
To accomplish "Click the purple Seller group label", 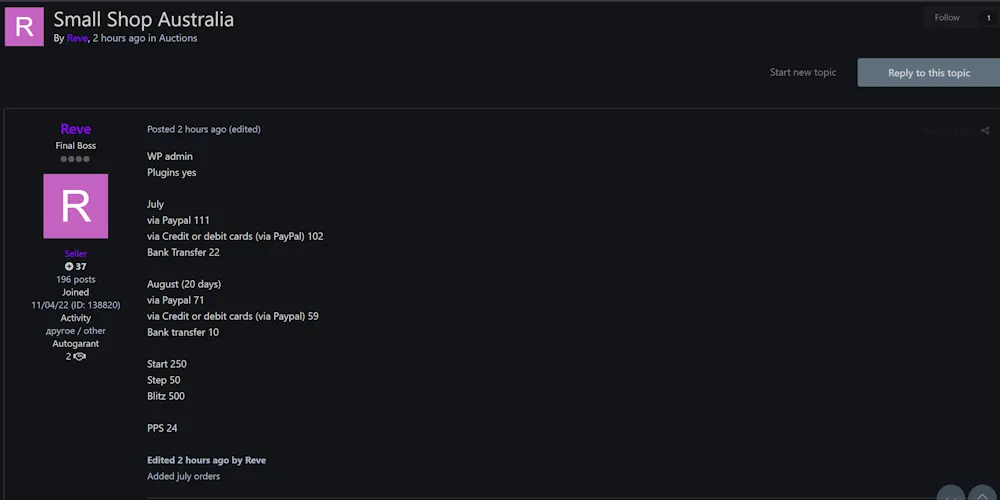I will point(75,254).
